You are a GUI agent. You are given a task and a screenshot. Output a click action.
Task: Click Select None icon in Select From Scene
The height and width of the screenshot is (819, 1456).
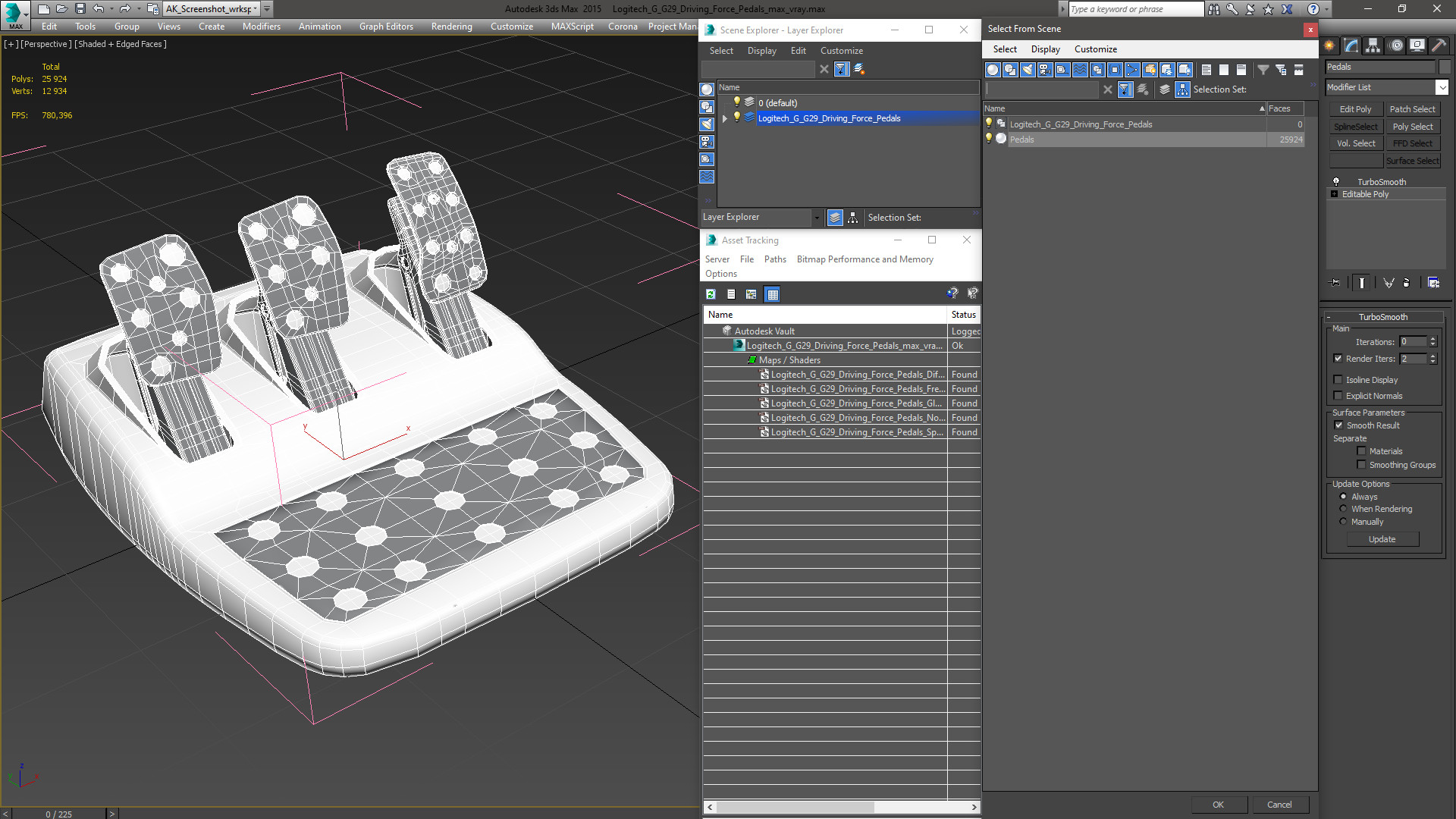1224,70
